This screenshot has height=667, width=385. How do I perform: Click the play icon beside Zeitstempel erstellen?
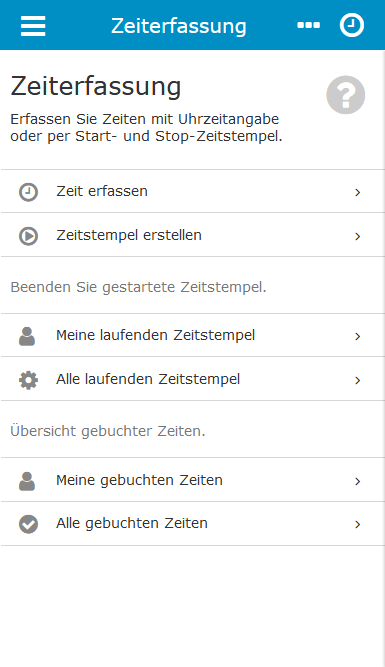(x=29, y=236)
